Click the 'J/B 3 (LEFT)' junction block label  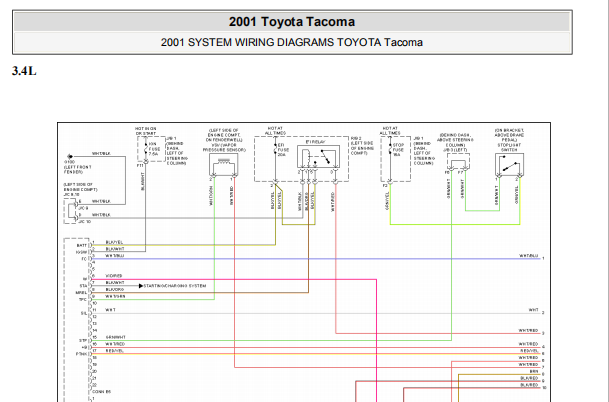tap(456, 150)
